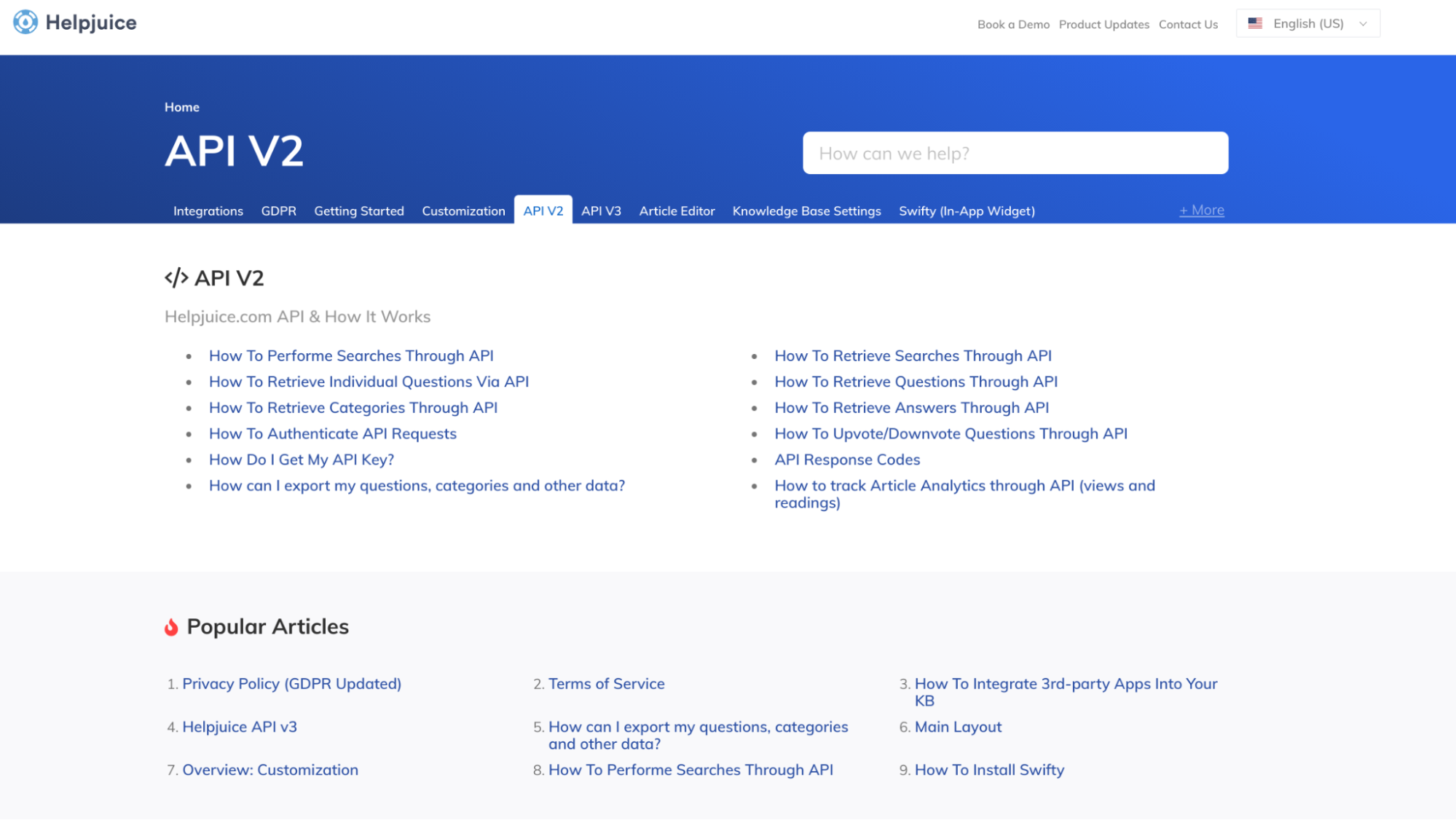The height and width of the screenshot is (820, 1456).
Task: Open the English (US) language dropdown
Action: [x=1308, y=23]
